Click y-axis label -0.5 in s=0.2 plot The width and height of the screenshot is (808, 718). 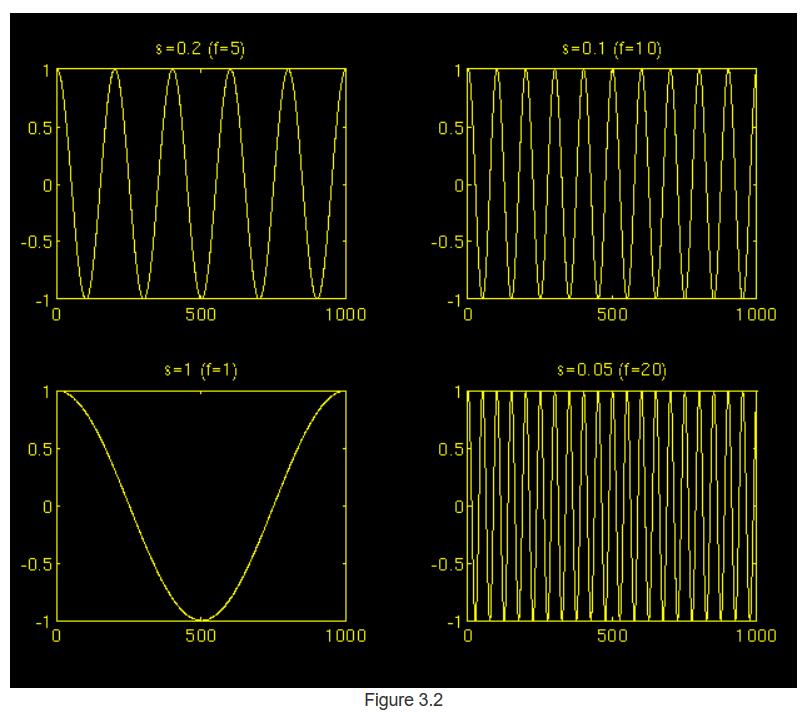coord(37,242)
